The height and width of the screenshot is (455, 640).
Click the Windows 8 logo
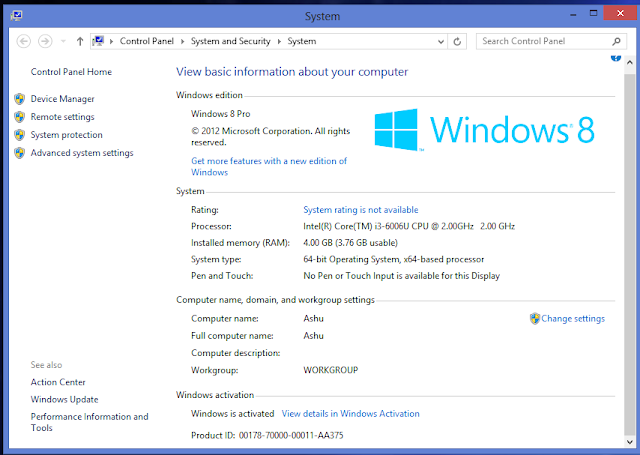pos(484,130)
